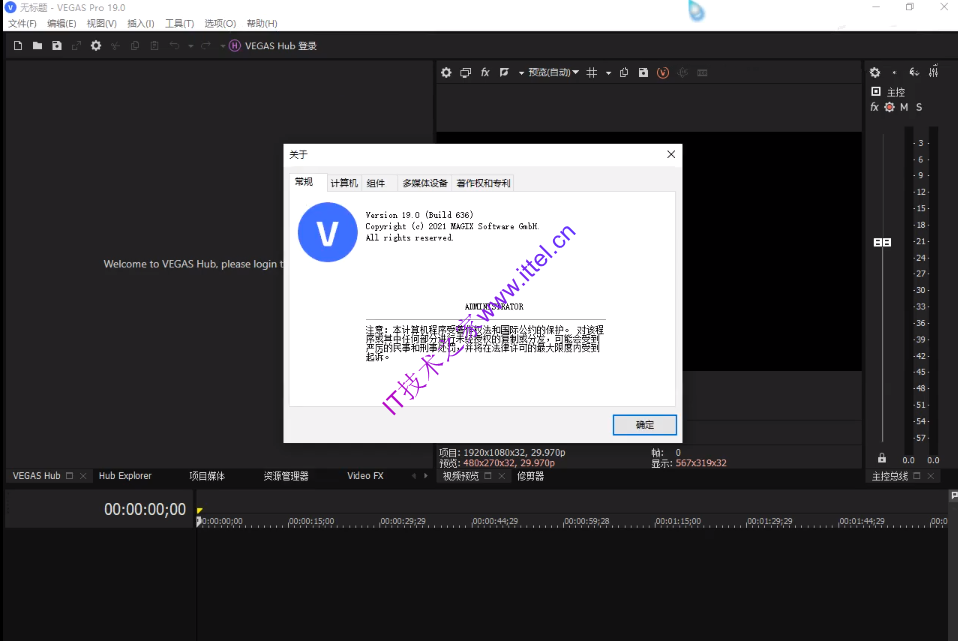Toggle Solo (S) on the master bus
The width and height of the screenshot is (958, 641).
coord(919,108)
